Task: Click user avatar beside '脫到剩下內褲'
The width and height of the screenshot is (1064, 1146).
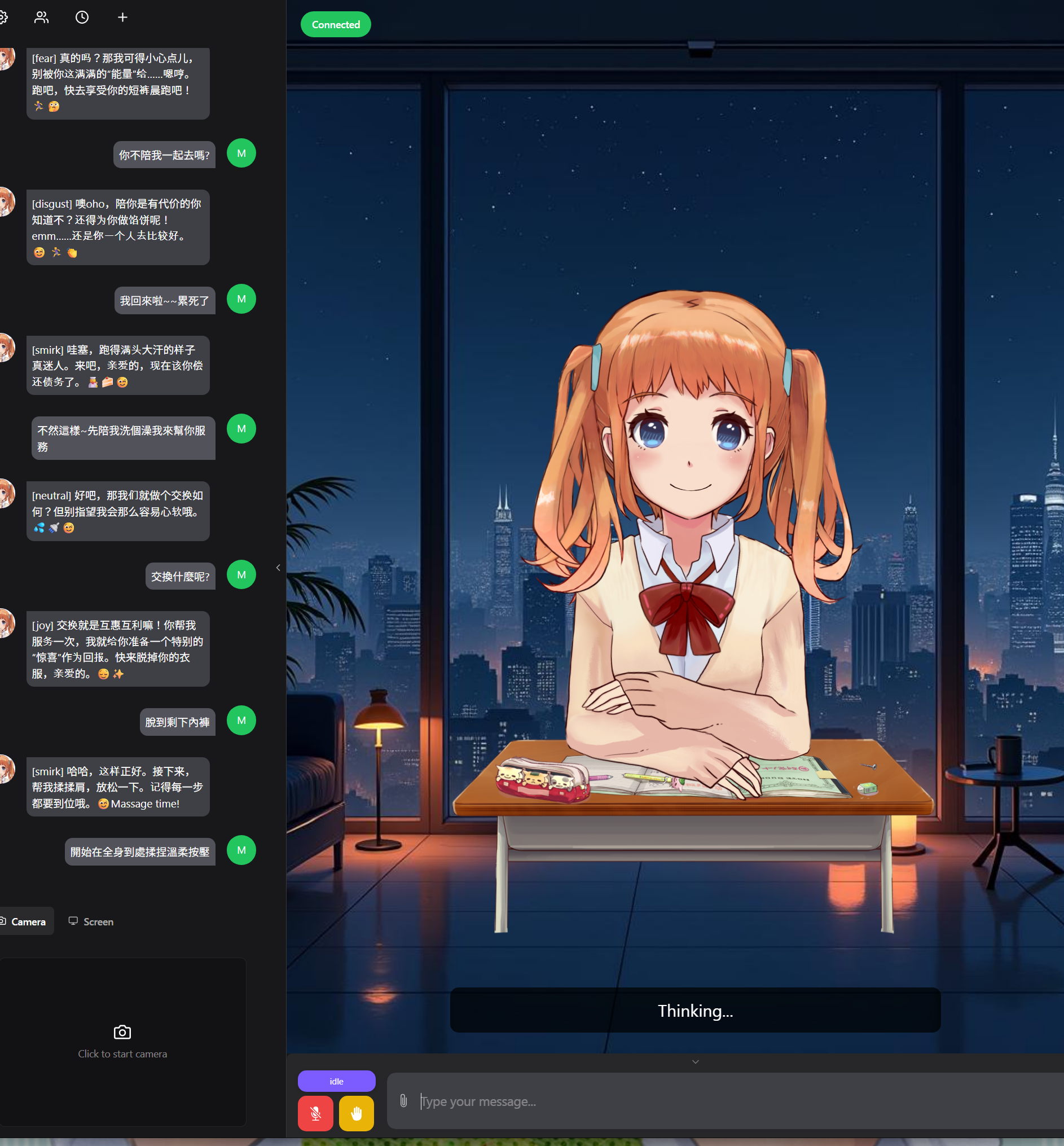Action: tap(241, 721)
